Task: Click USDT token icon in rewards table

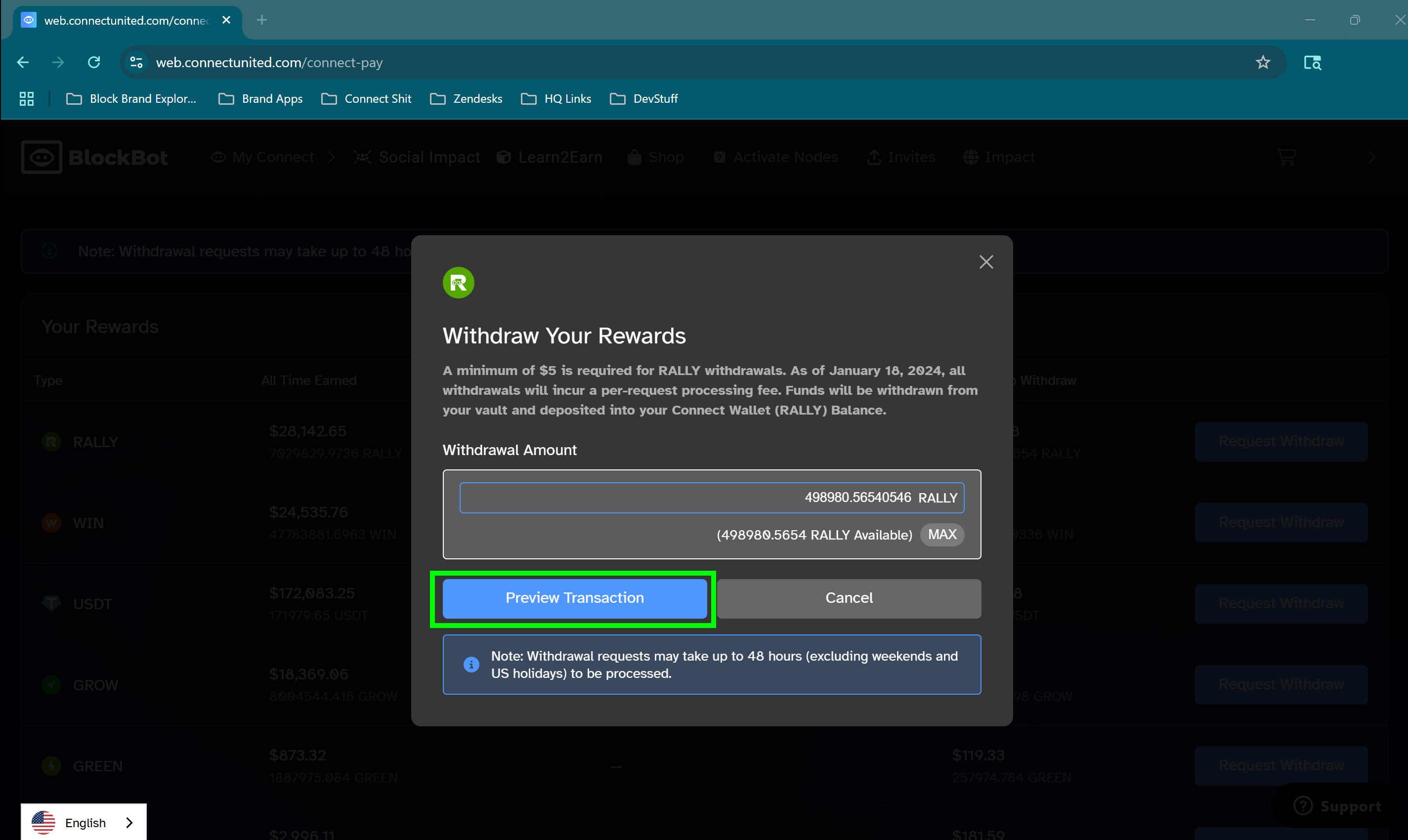Action: click(x=51, y=604)
